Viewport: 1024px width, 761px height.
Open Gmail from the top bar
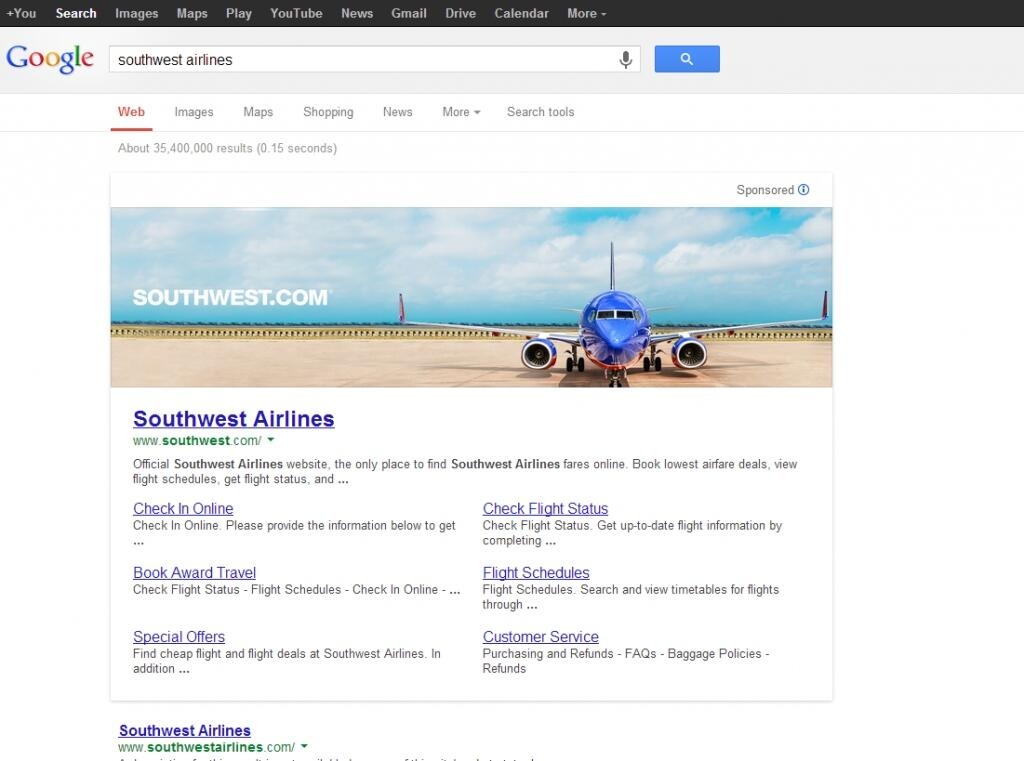click(x=408, y=13)
